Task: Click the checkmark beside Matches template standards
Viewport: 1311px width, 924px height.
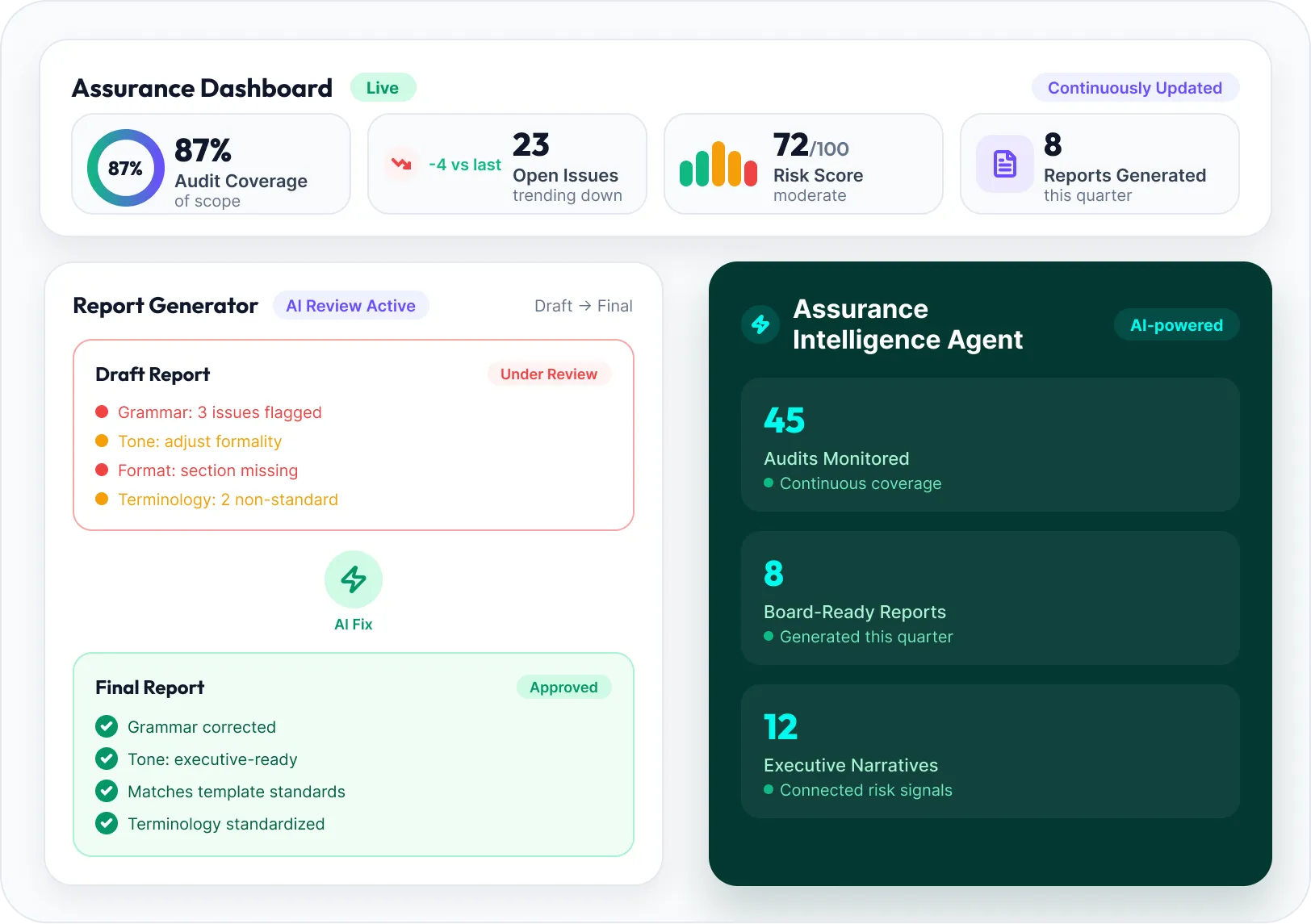Action: point(107,792)
